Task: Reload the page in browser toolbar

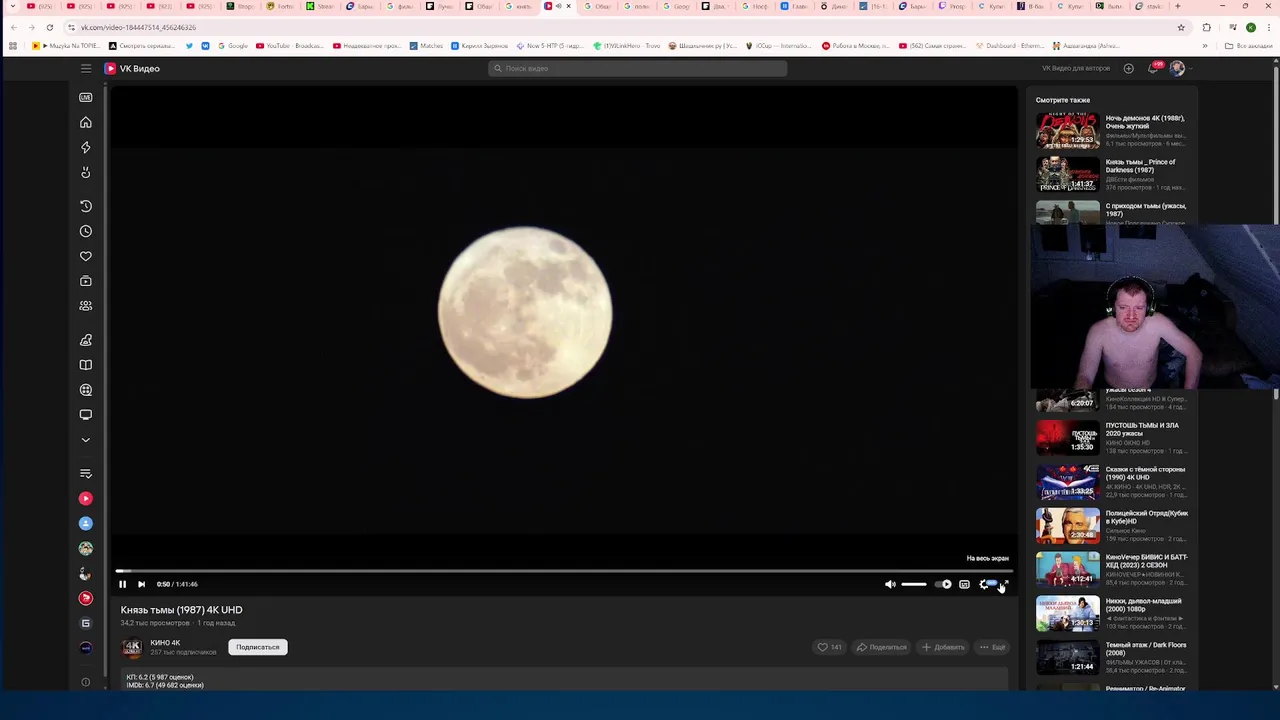Action: [x=49, y=27]
